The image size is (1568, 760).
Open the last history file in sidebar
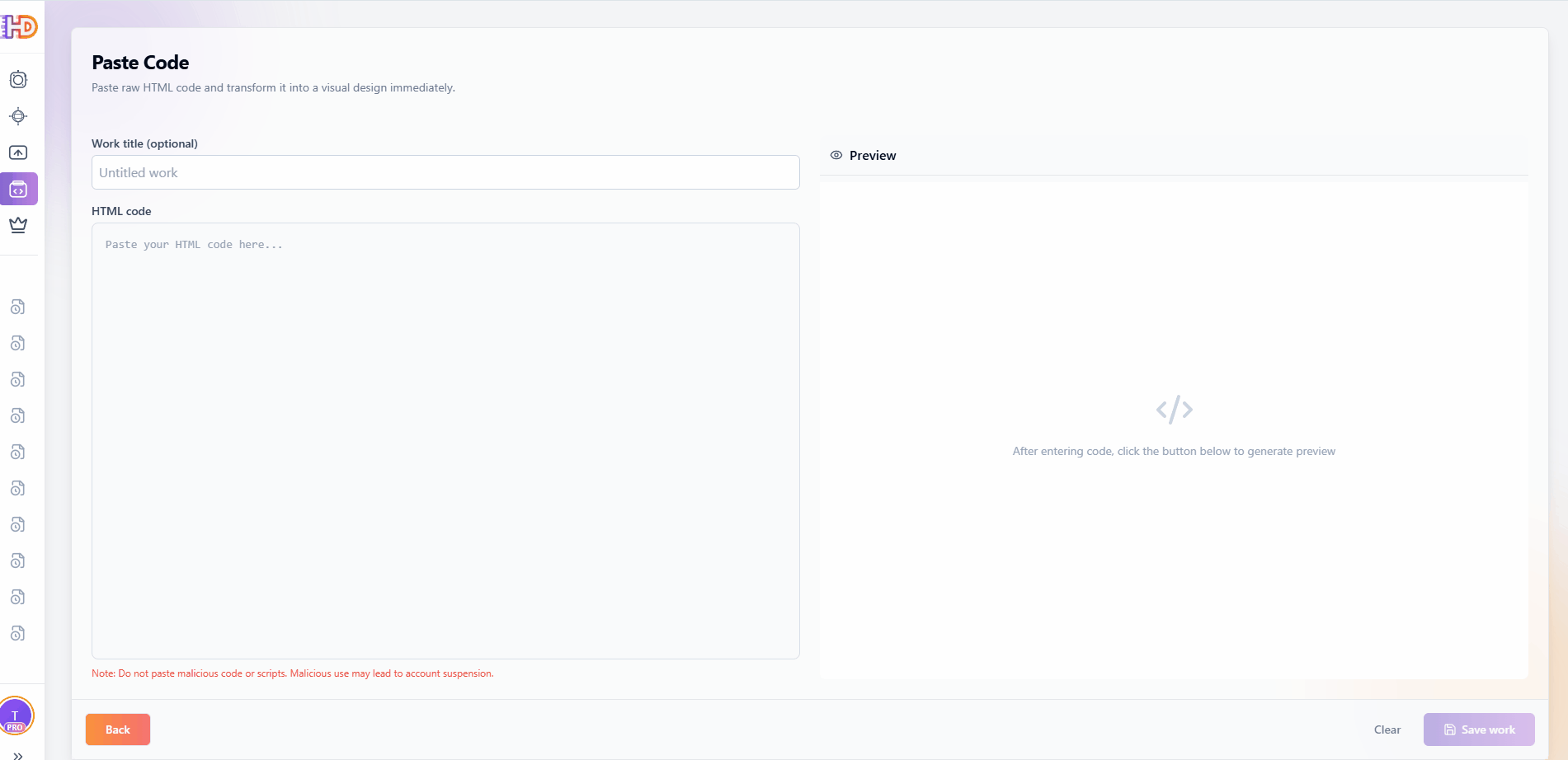17,634
